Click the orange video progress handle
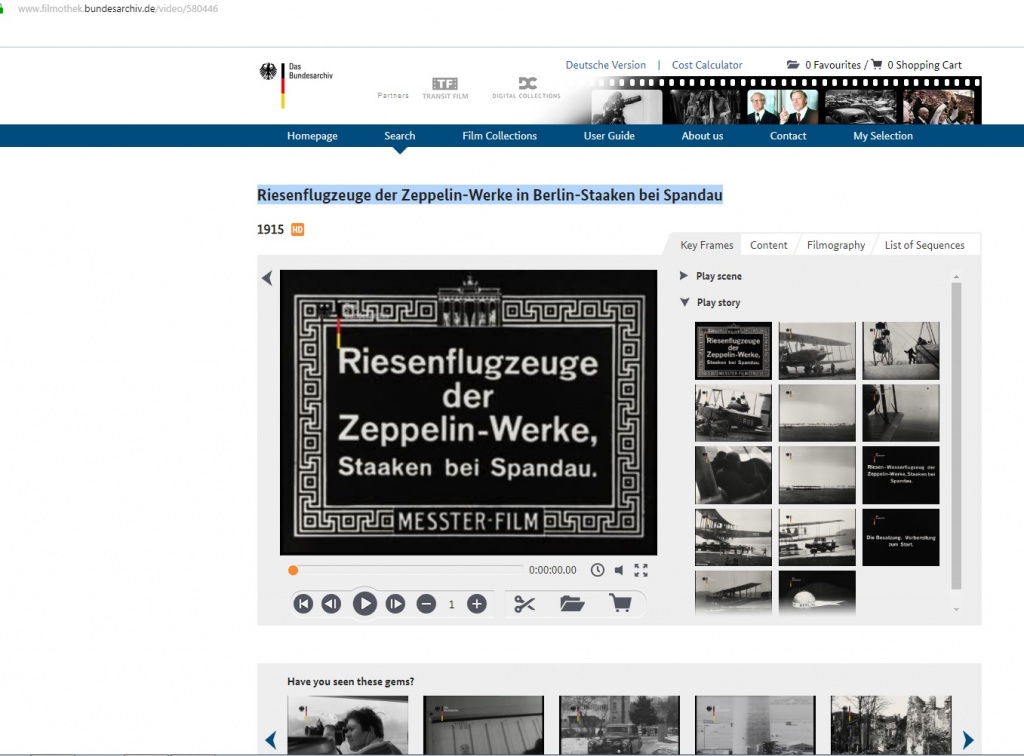Viewport: 1024px width, 756px height. pos(293,571)
